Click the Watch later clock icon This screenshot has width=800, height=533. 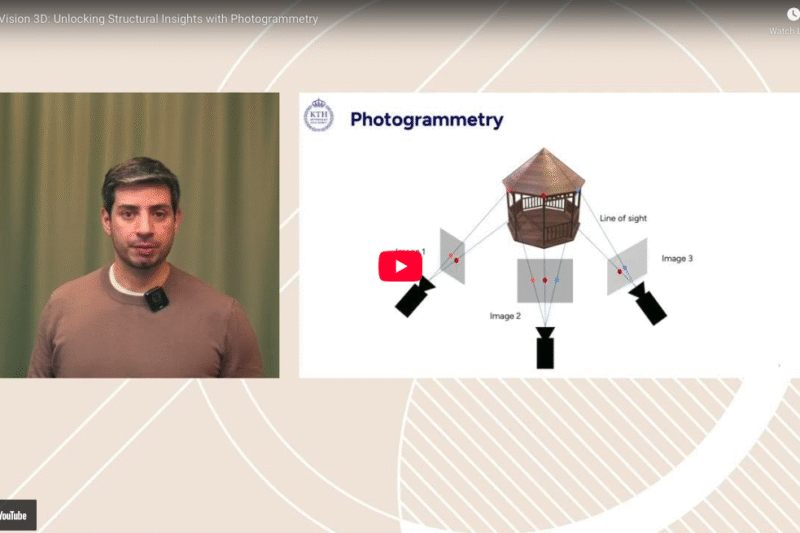click(793, 15)
